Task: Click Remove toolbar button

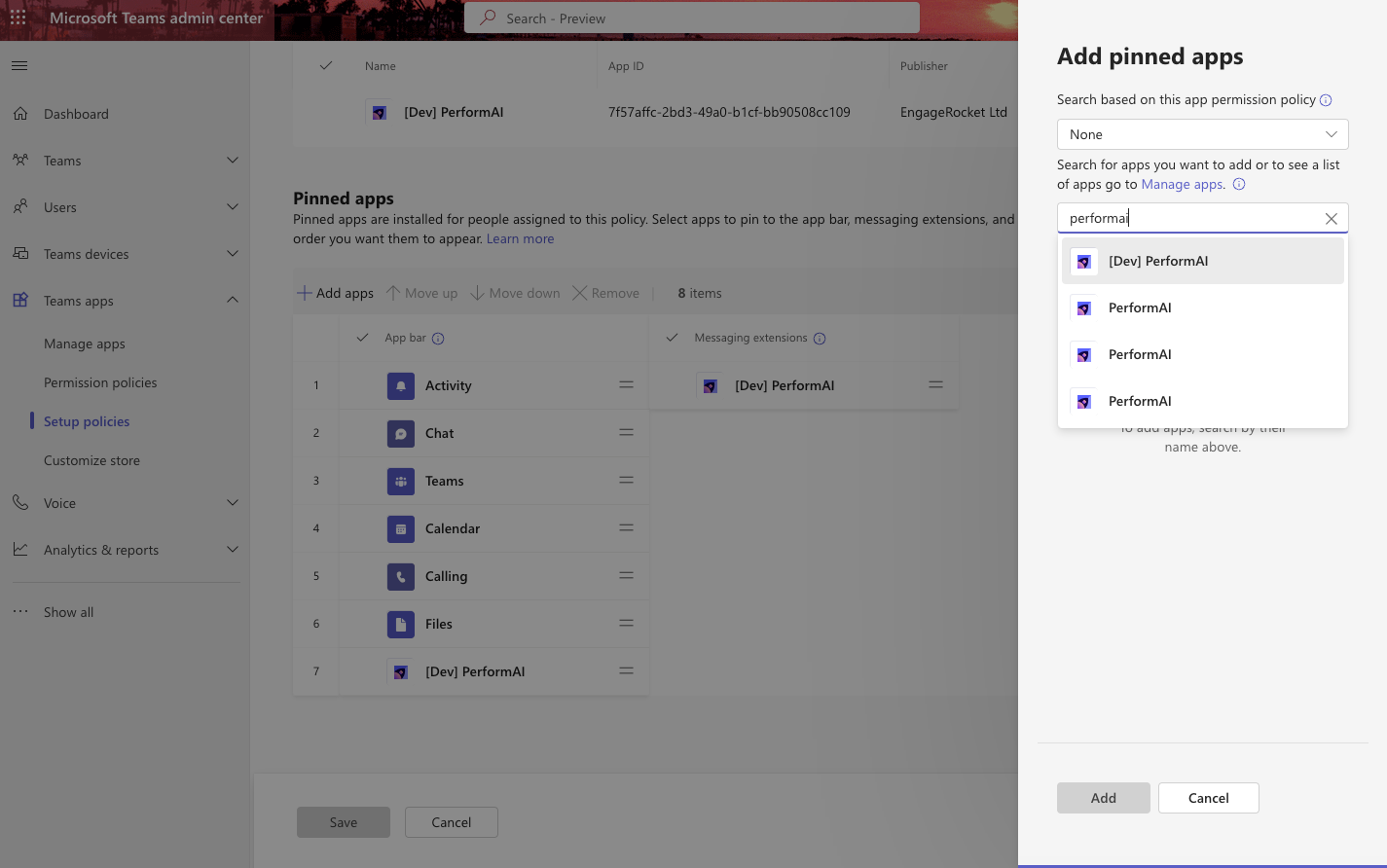Action: click(606, 293)
